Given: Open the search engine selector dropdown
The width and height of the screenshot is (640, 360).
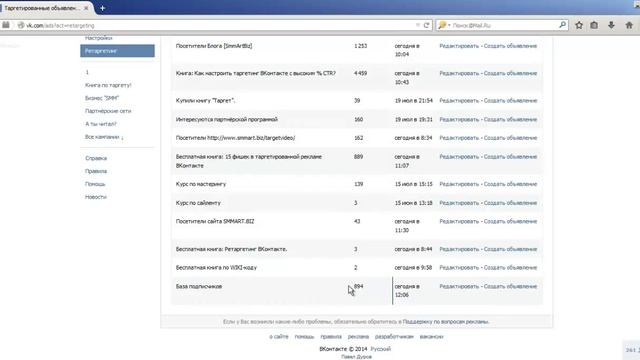Looking at the screenshot, I should (444, 25).
